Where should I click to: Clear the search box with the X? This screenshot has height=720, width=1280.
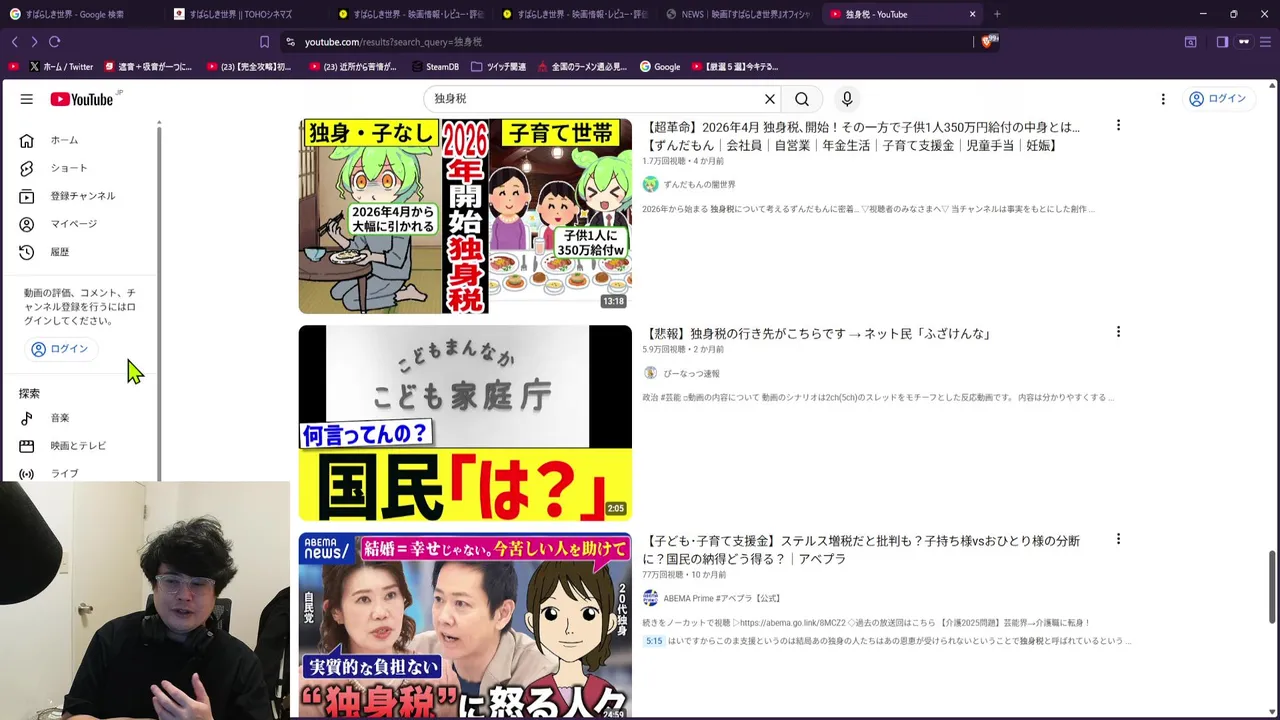[770, 99]
